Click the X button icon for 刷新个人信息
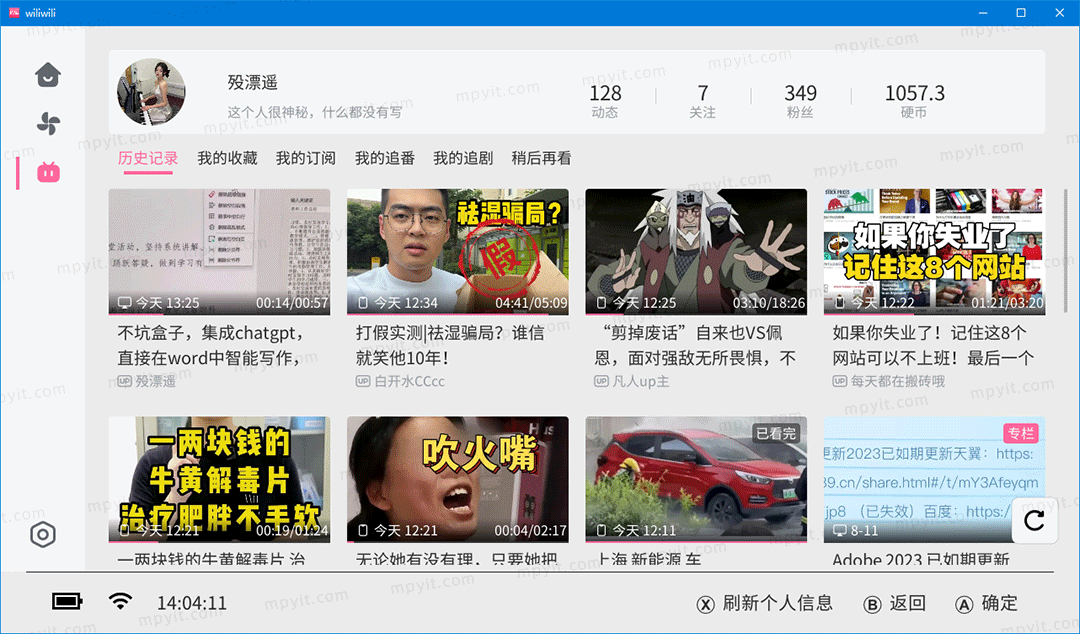This screenshot has height=634, width=1080. coord(705,604)
